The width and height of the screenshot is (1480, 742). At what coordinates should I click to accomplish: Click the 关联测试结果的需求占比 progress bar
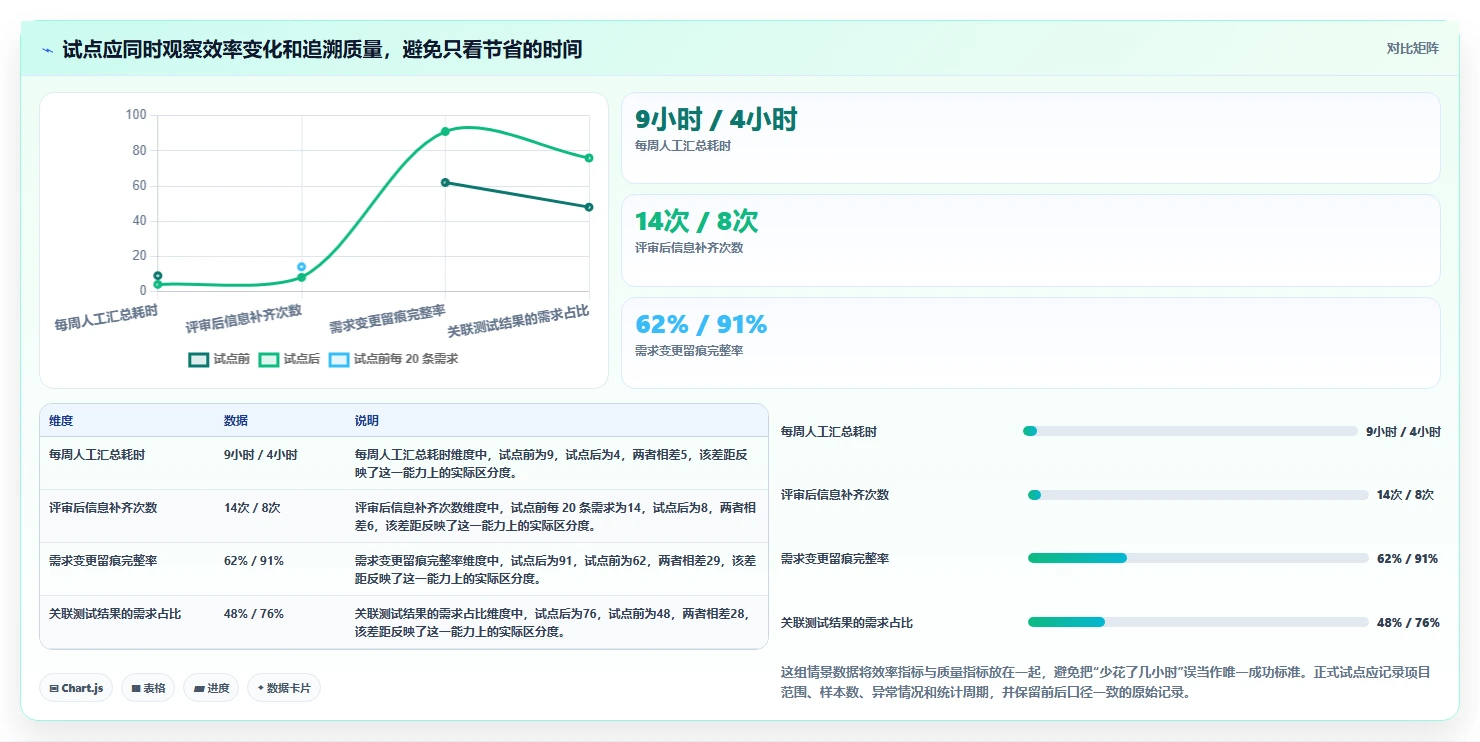pos(1198,622)
